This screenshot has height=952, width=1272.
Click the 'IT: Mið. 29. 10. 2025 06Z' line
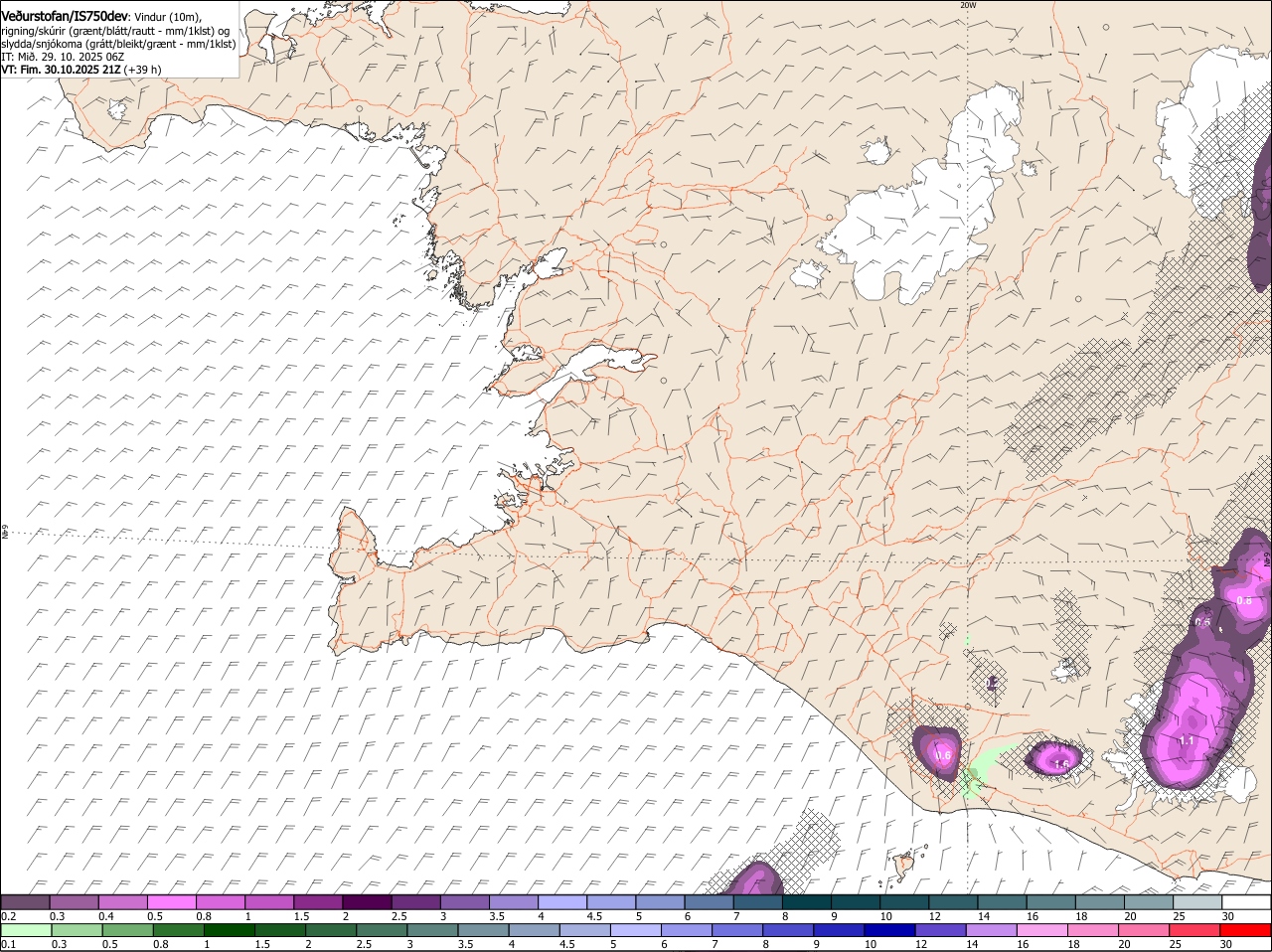pos(63,57)
